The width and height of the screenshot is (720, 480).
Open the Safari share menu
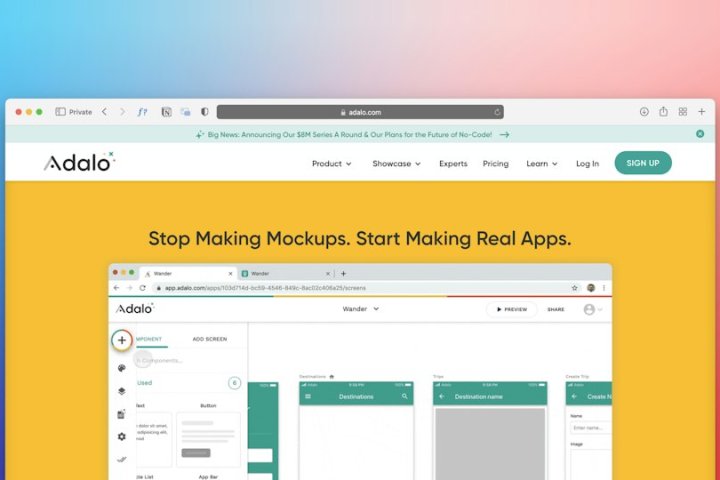[x=664, y=111]
